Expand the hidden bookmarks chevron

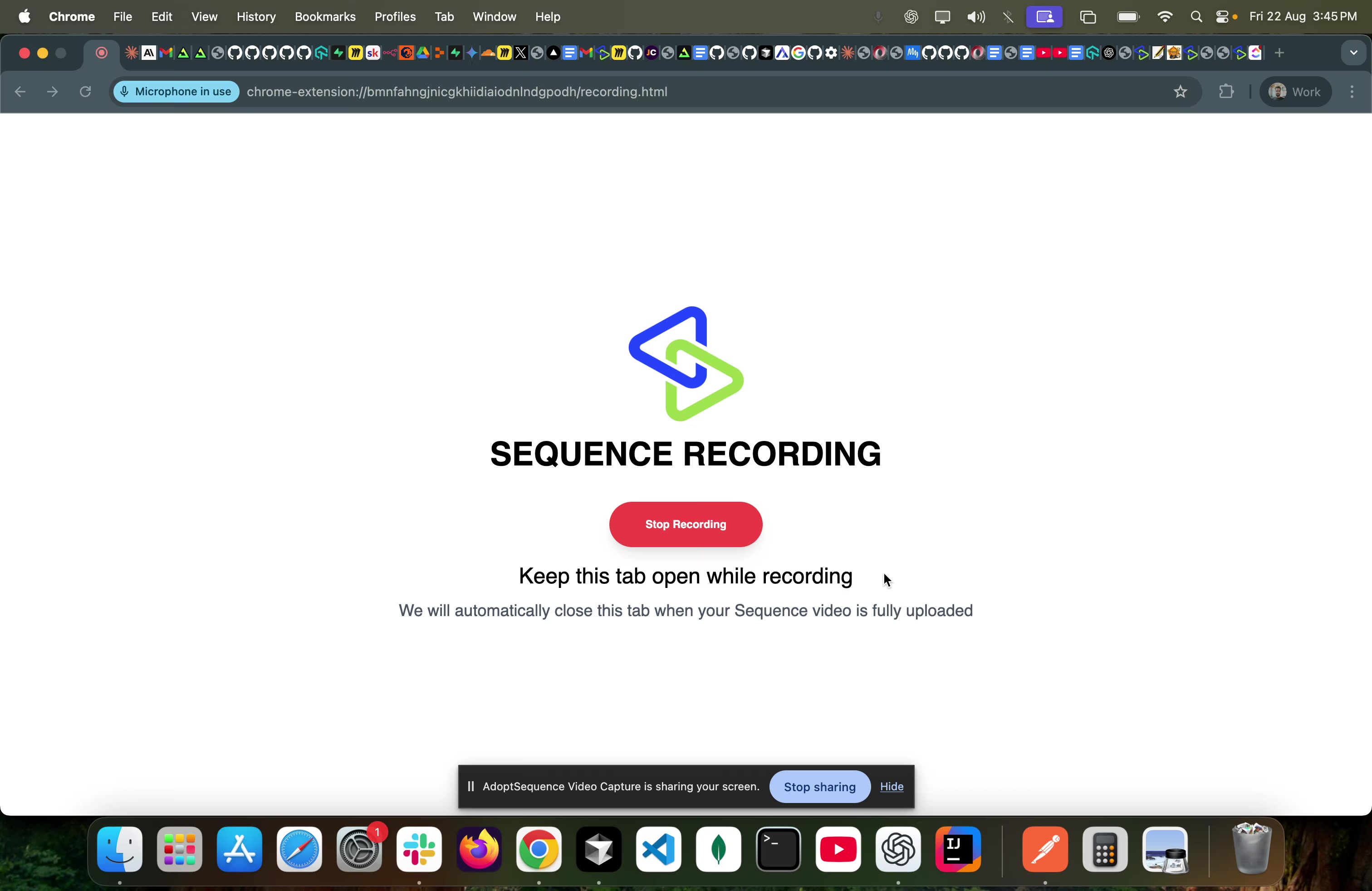tap(1353, 53)
